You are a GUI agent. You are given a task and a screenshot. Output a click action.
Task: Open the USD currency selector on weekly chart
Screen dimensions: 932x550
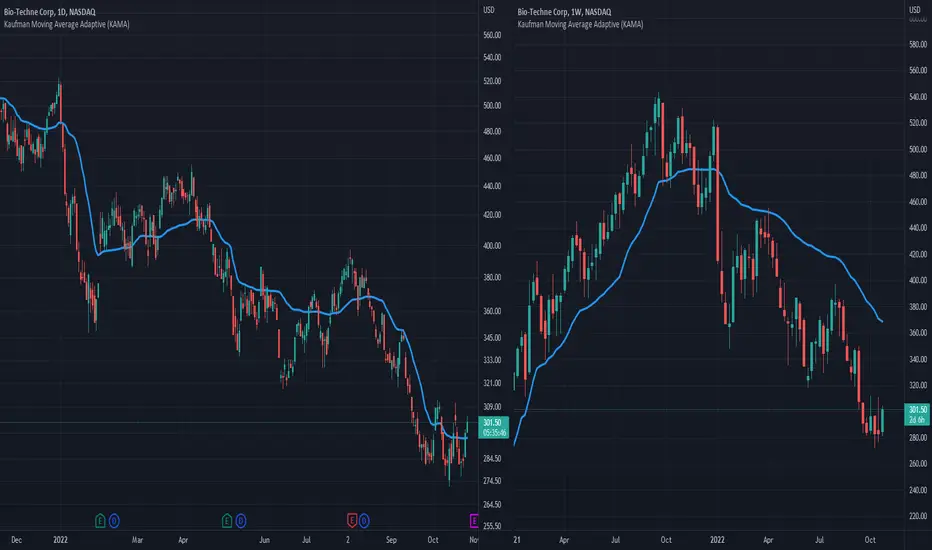pyautogui.click(x=915, y=10)
